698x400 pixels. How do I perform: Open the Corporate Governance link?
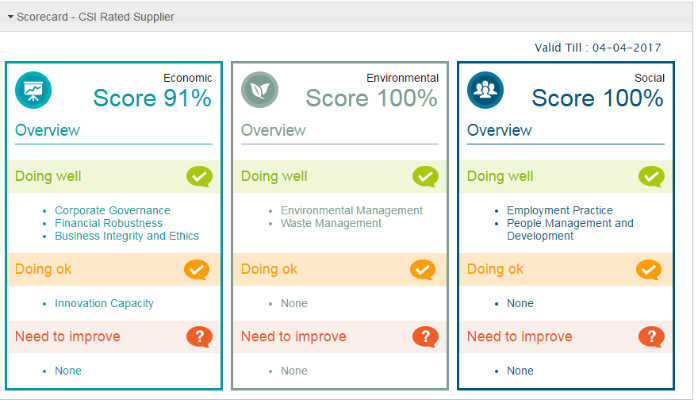(x=112, y=211)
